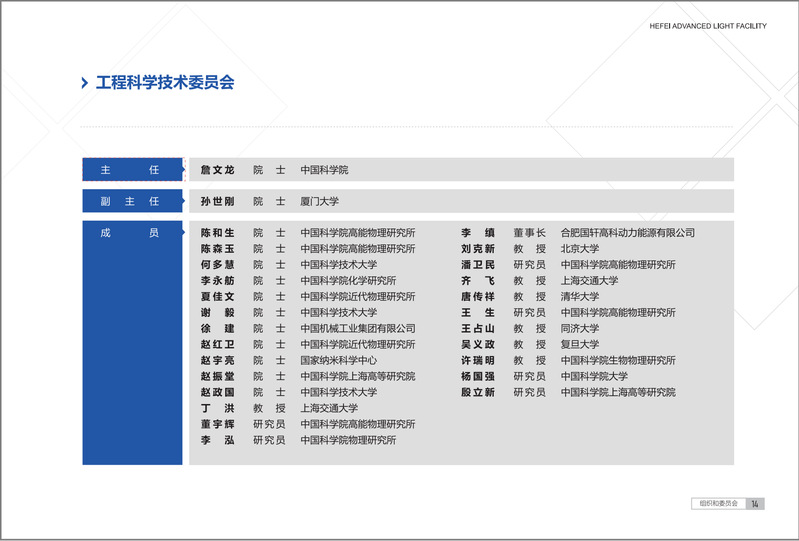Screen dimensions: 799x541
Task: Click the name 李缜
Action: [478, 233]
